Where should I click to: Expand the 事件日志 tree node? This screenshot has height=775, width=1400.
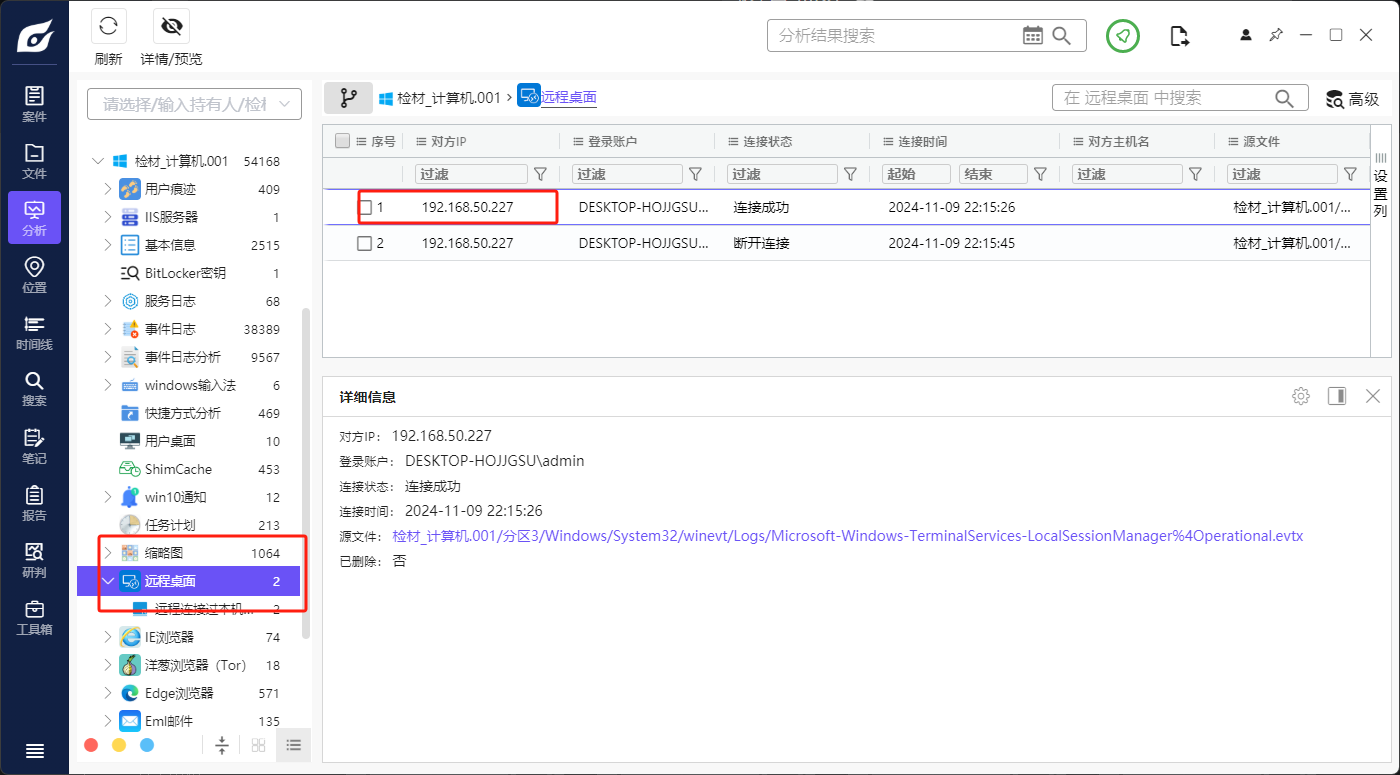(x=108, y=329)
